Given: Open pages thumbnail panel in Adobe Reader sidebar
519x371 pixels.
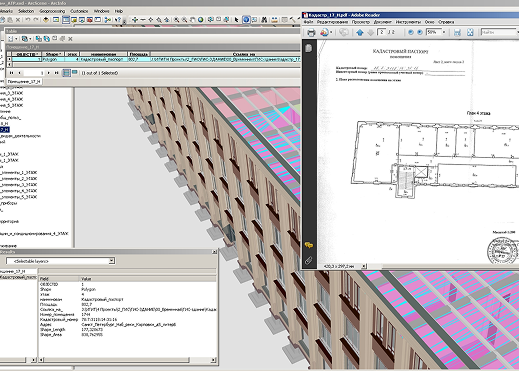Looking at the screenshot, I should (x=309, y=48).
